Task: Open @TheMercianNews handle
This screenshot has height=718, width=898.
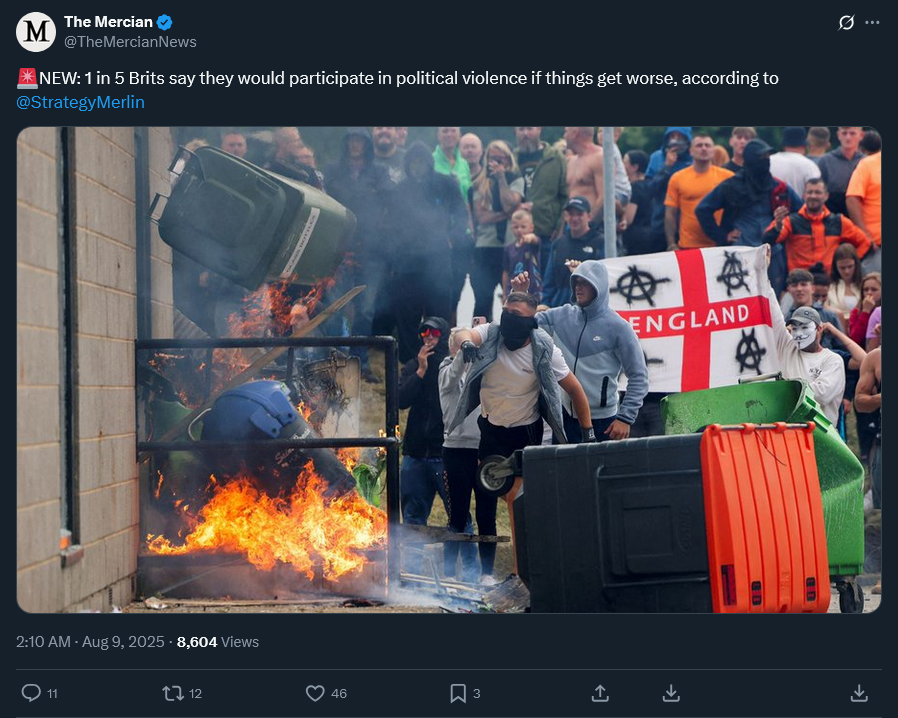Action: click(130, 42)
